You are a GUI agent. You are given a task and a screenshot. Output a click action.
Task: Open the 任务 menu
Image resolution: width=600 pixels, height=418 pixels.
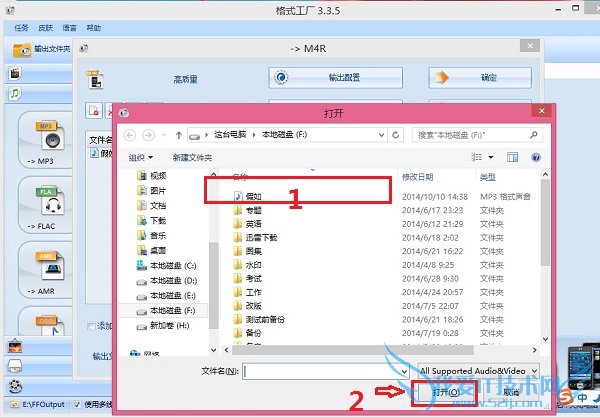point(21,28)
